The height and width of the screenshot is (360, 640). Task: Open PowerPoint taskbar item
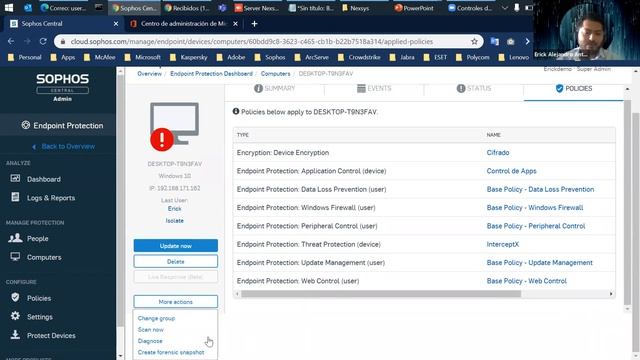click(414, 8)
